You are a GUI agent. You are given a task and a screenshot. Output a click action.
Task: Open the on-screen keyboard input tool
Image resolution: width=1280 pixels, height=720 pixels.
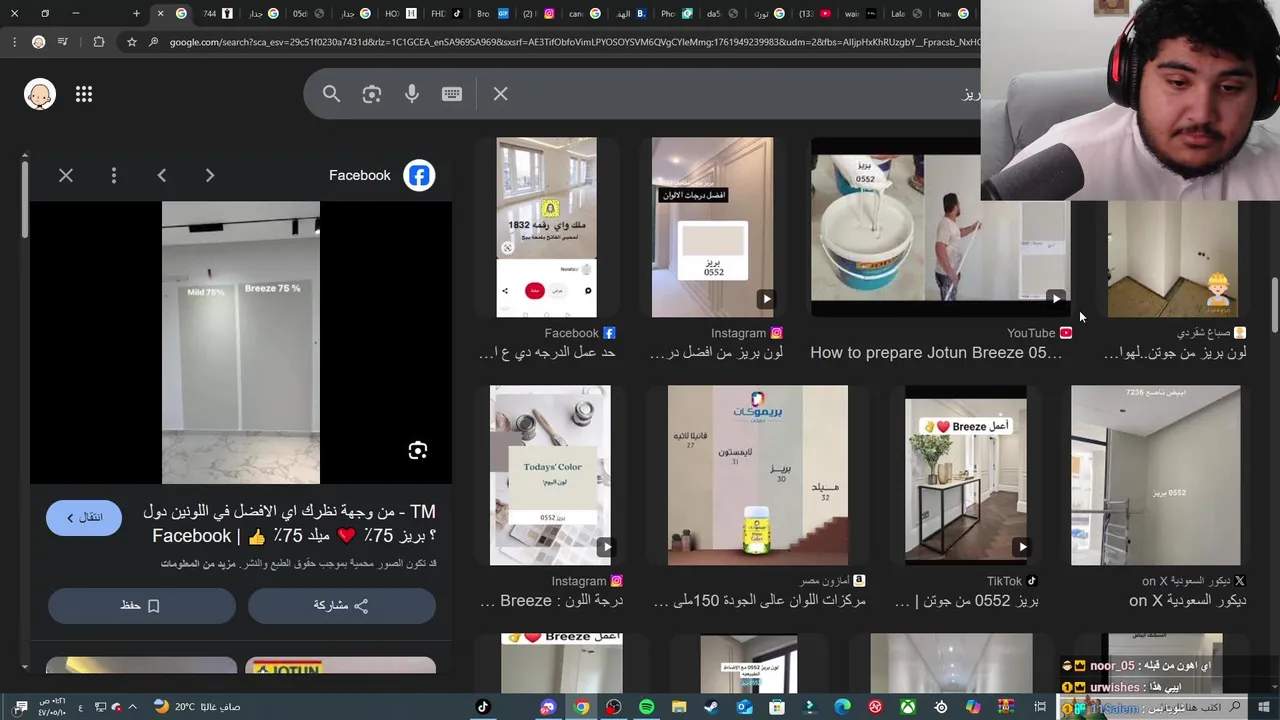[x=452, y=94]
